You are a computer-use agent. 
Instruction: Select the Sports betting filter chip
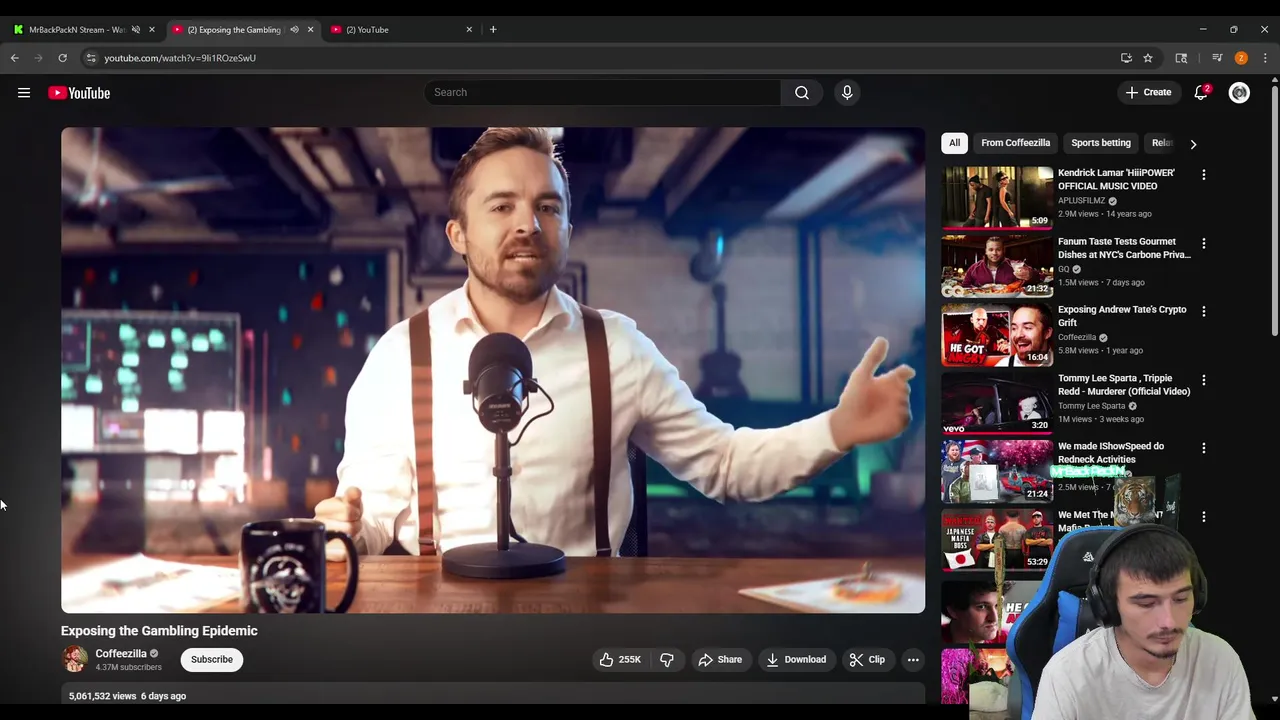tap(1101, 143)
